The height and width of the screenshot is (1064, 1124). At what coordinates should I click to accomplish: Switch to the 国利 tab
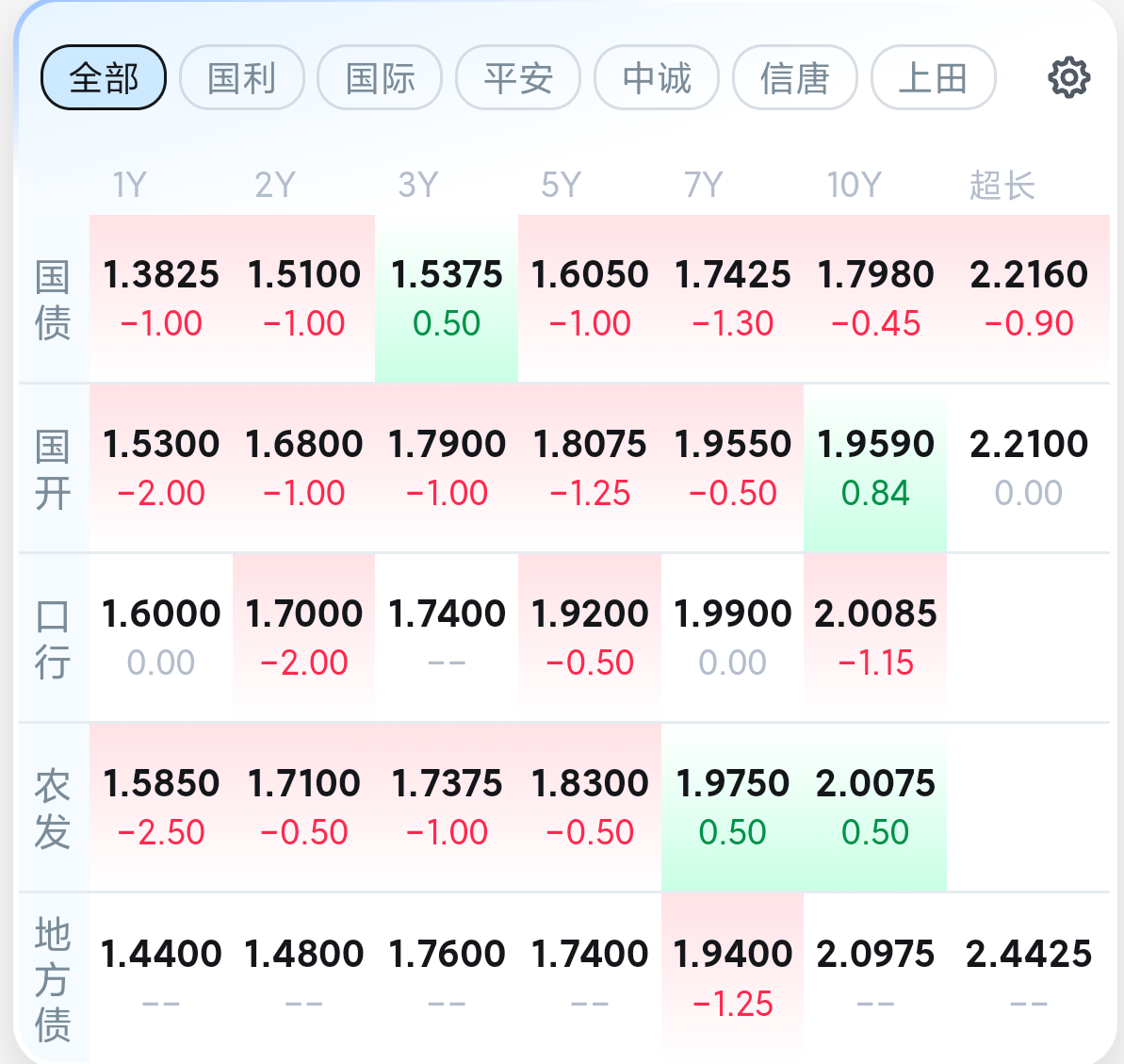coord(241,77)
